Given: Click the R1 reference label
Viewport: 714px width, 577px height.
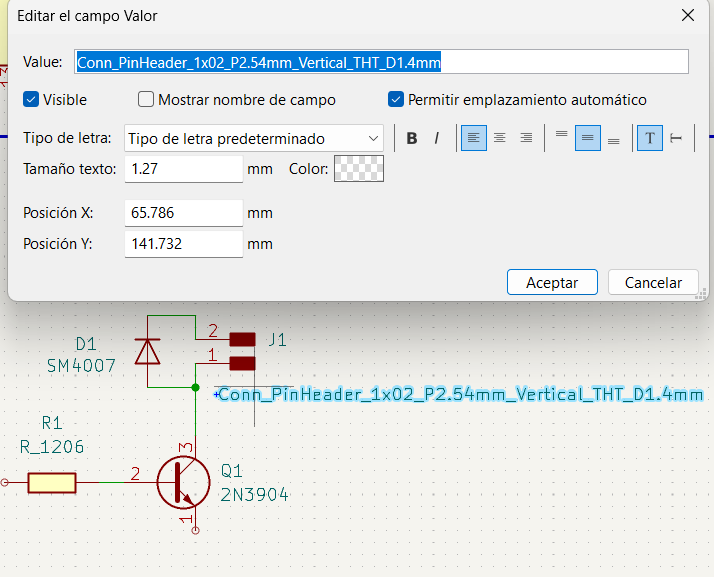Looking at the screenshot, I should (52, 423).
